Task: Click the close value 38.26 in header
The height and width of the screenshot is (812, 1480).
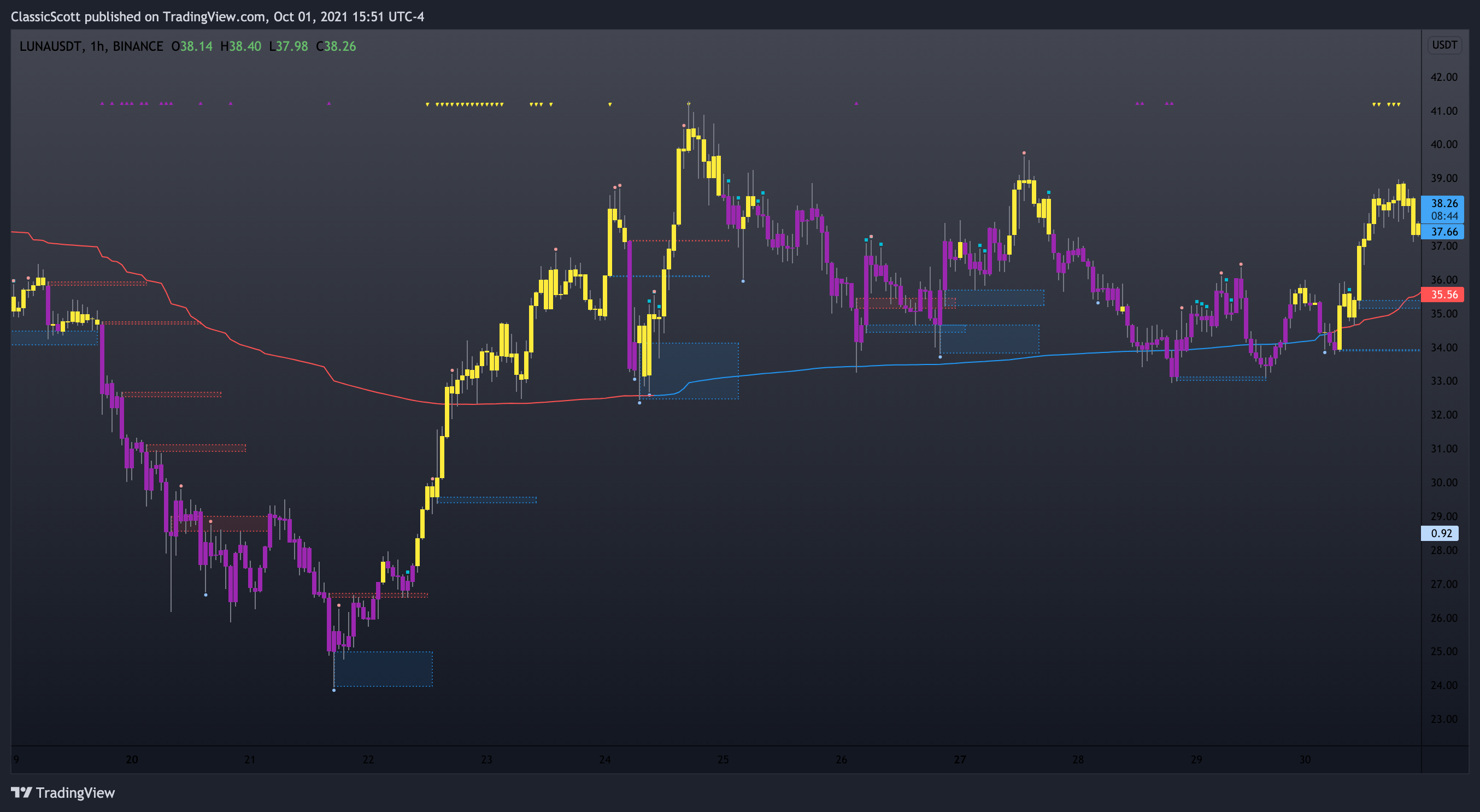Action: click(340, 46)
